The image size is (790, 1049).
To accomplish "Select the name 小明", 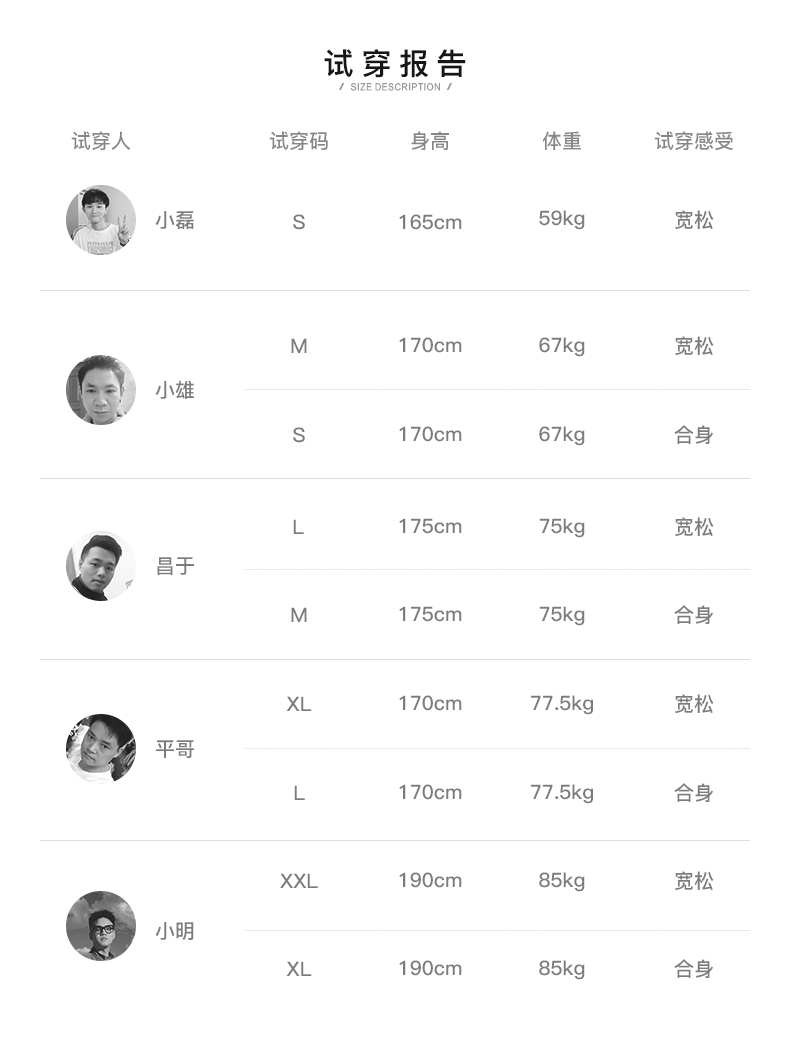I will [x=175, y=931].
